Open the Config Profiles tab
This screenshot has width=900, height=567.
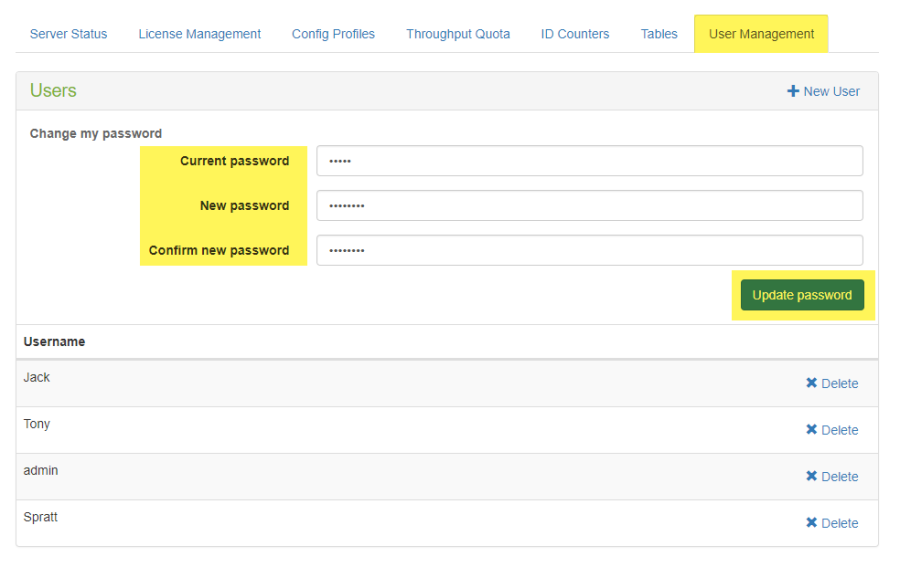click(x=333, y=34)
